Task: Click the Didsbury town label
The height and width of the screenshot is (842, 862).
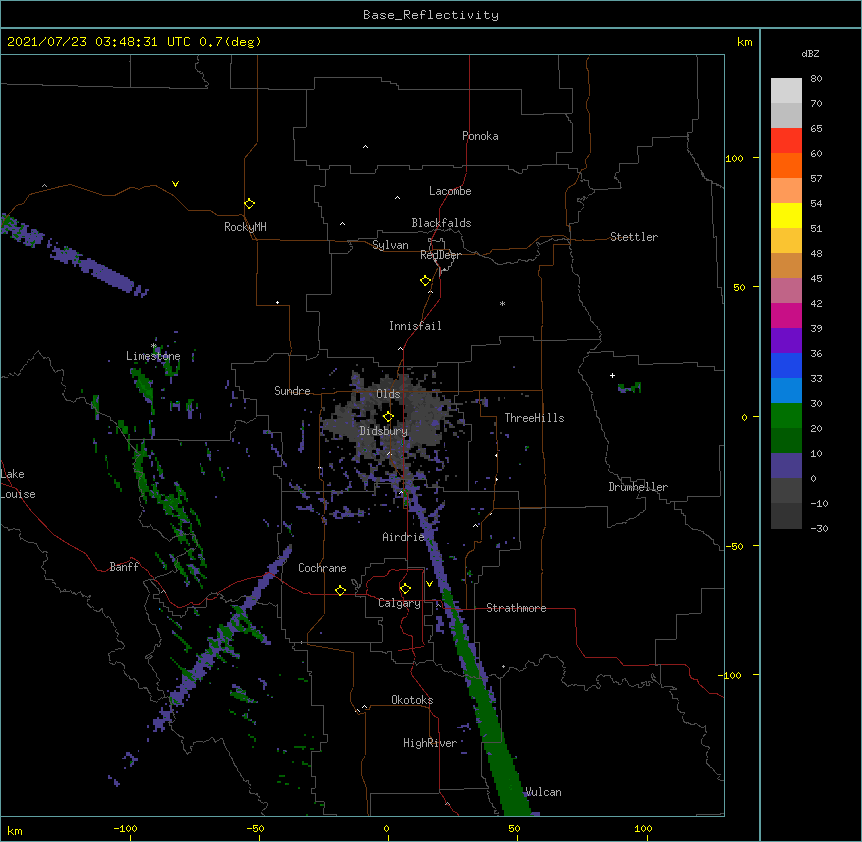Action: pyautogui.click(x=384, y=431)
